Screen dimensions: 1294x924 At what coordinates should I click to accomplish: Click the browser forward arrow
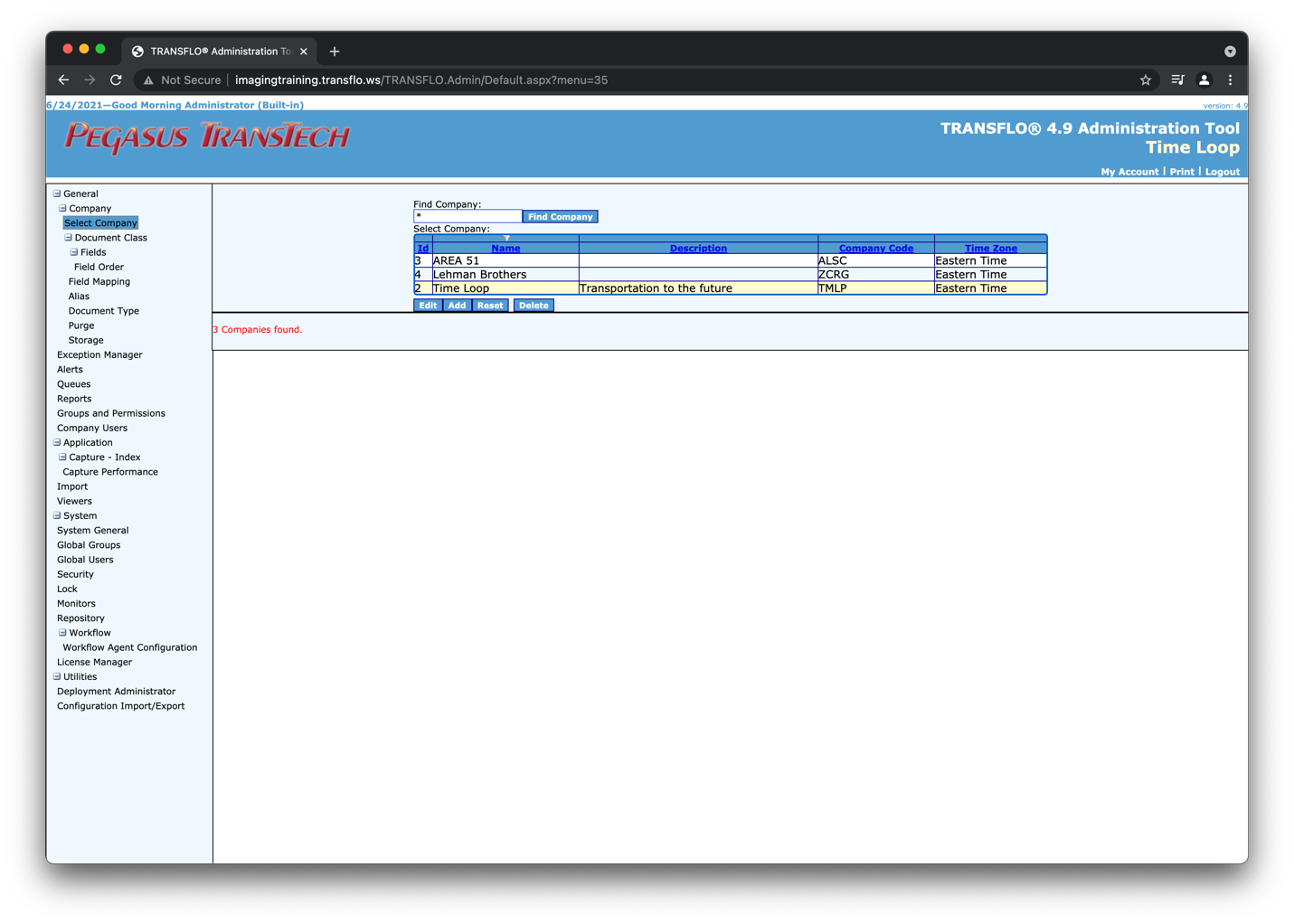(90, 80)
